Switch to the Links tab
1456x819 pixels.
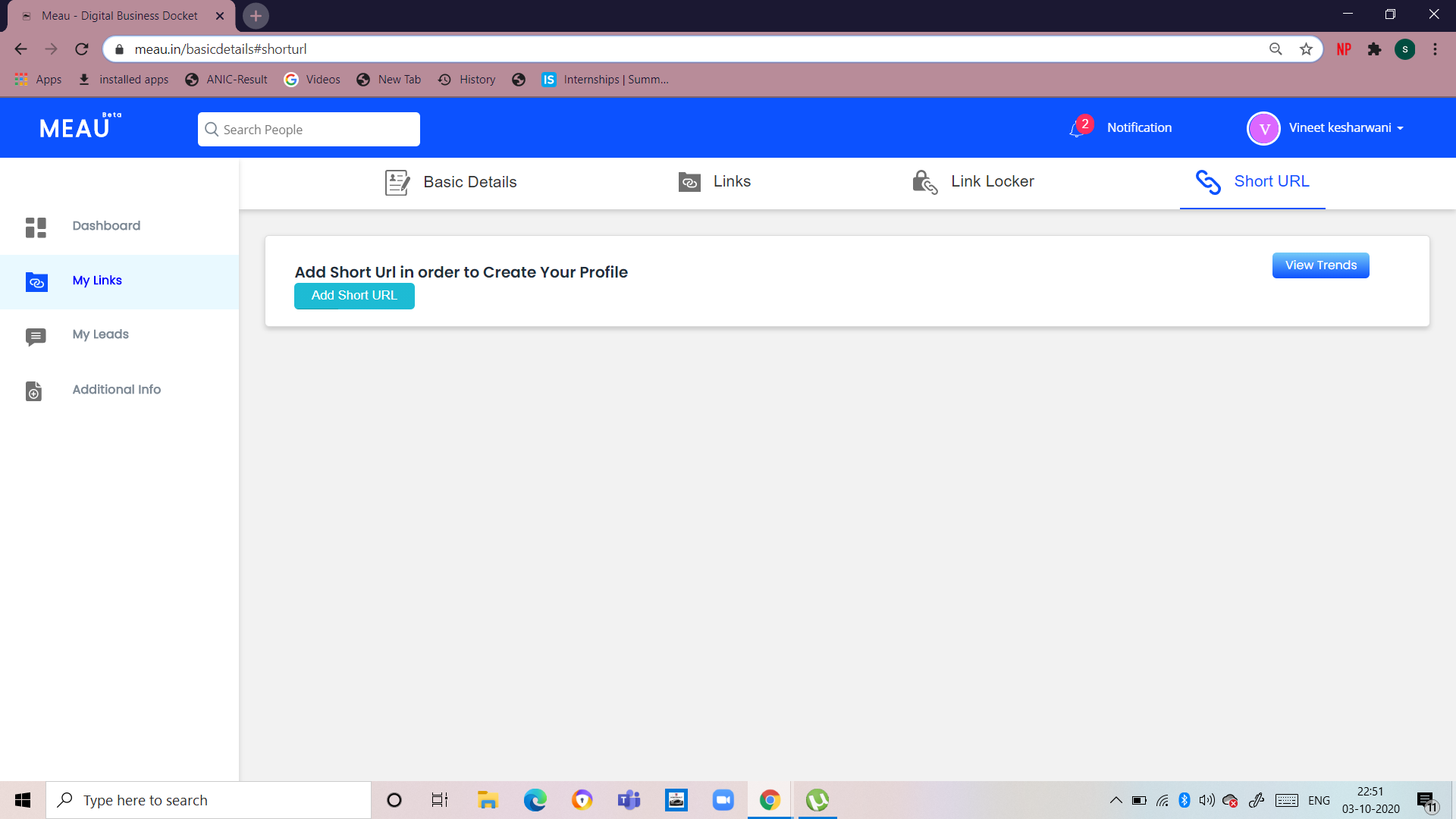click(x=714, y=182)
